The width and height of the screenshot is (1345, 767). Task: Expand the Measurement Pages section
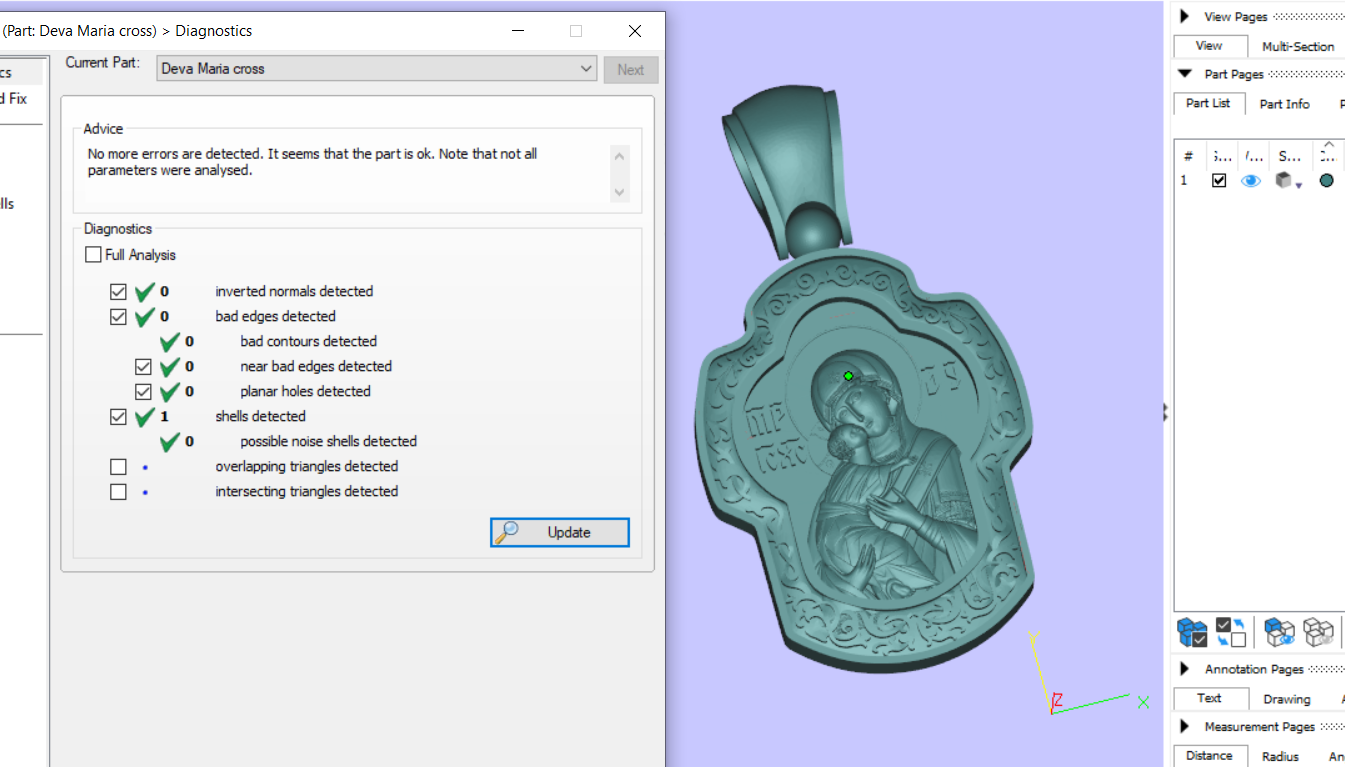pyautogui.click(x=1184, y=727)
